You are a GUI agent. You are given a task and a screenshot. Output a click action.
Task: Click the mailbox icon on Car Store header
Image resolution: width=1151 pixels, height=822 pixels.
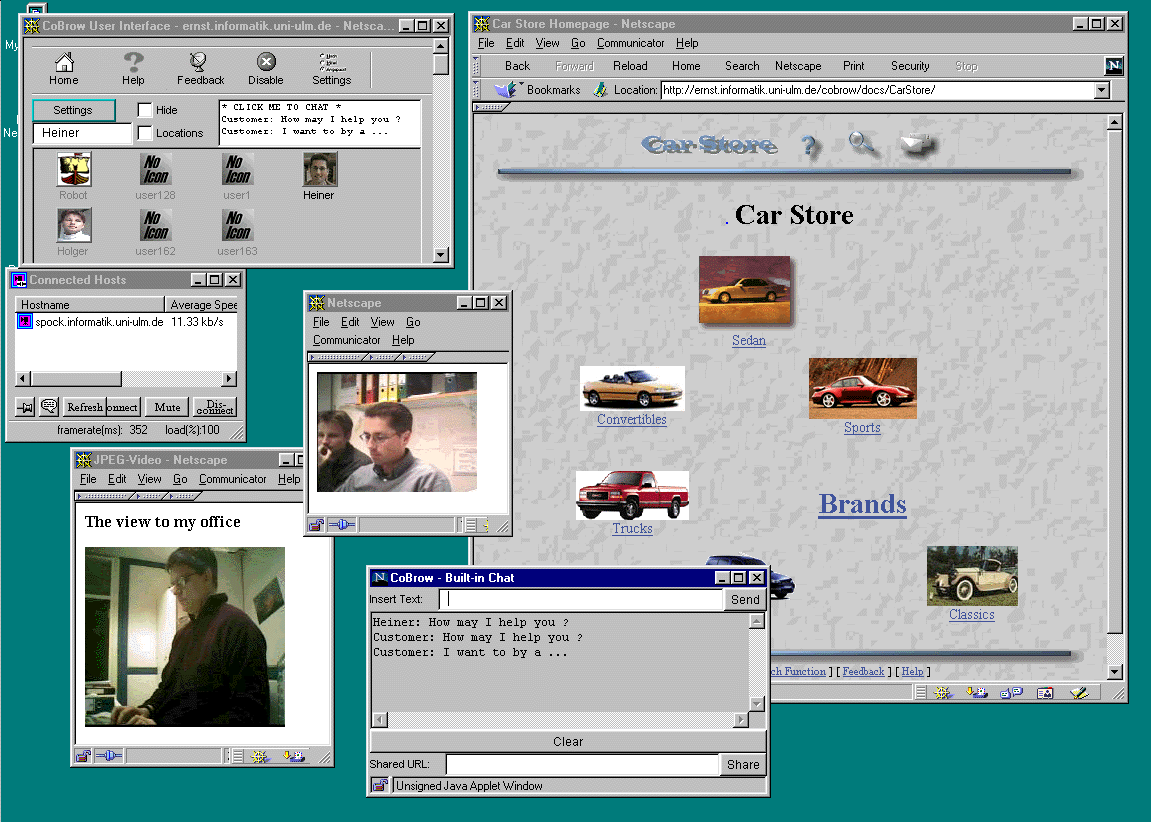(918, 143)
